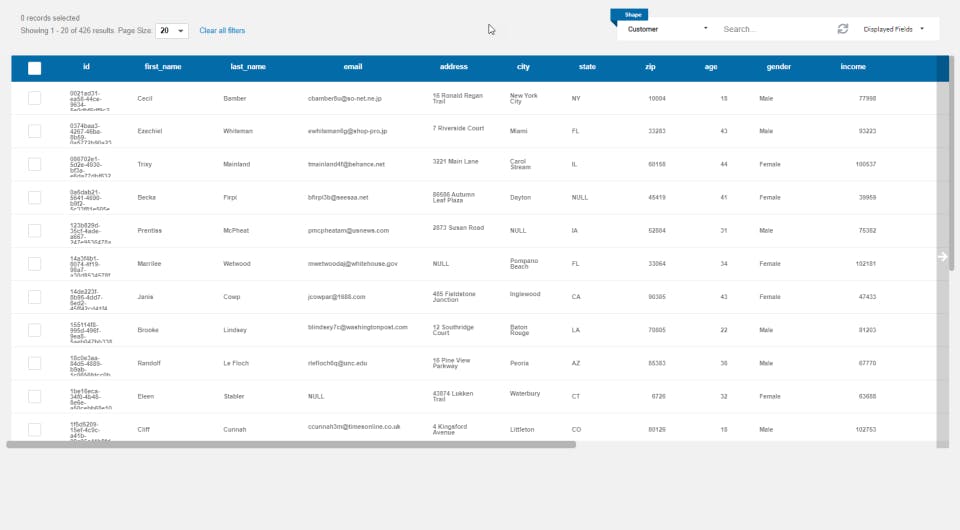Image resolution: width=960 pixels, height=530 pixels.
Task: Tick the checkbox for Eleen Stabler
Action: click(x=34, y=396)
